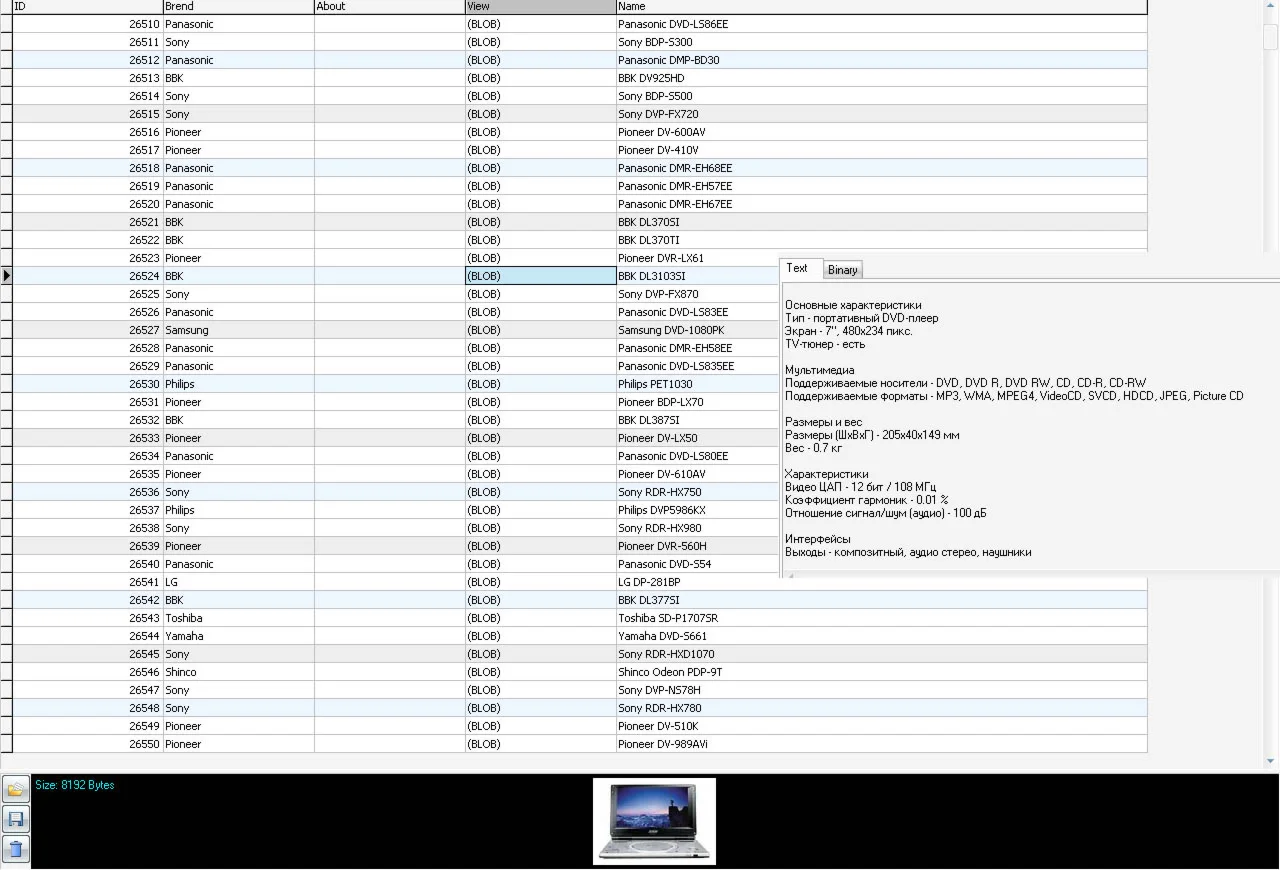Click the current row indicator arrow

coord(6,276)
